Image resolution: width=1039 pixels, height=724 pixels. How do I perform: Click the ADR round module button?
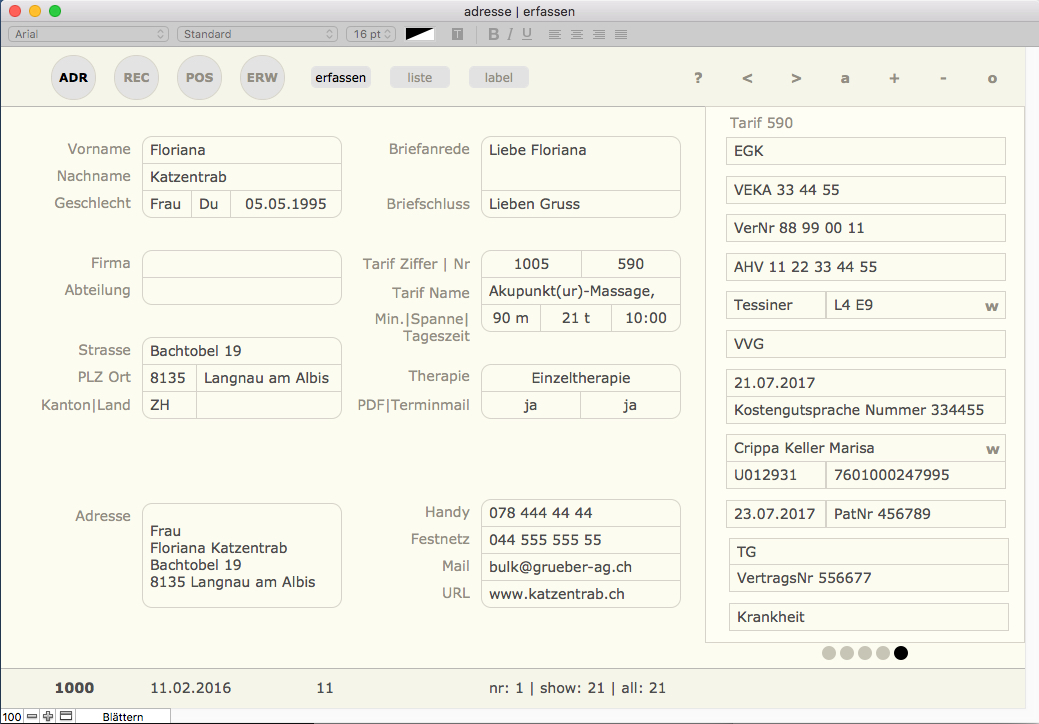73,78
